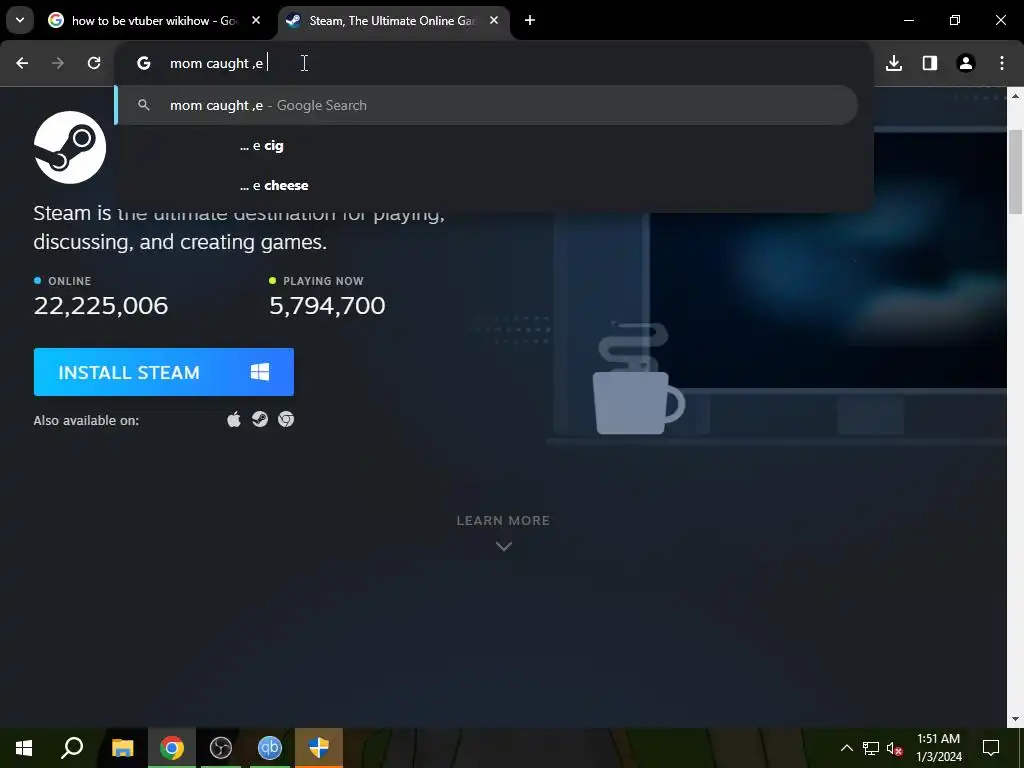The height and width of the screenshot is (768, 1024).
Task: Open Windows taskbar search
Action: [72, 748]
